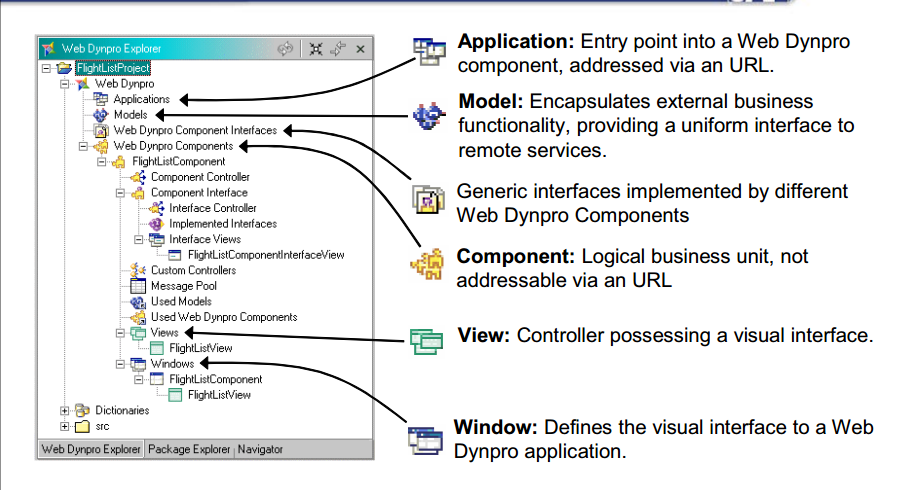Collapse FlightListComponent under Windows

[138, 380]
